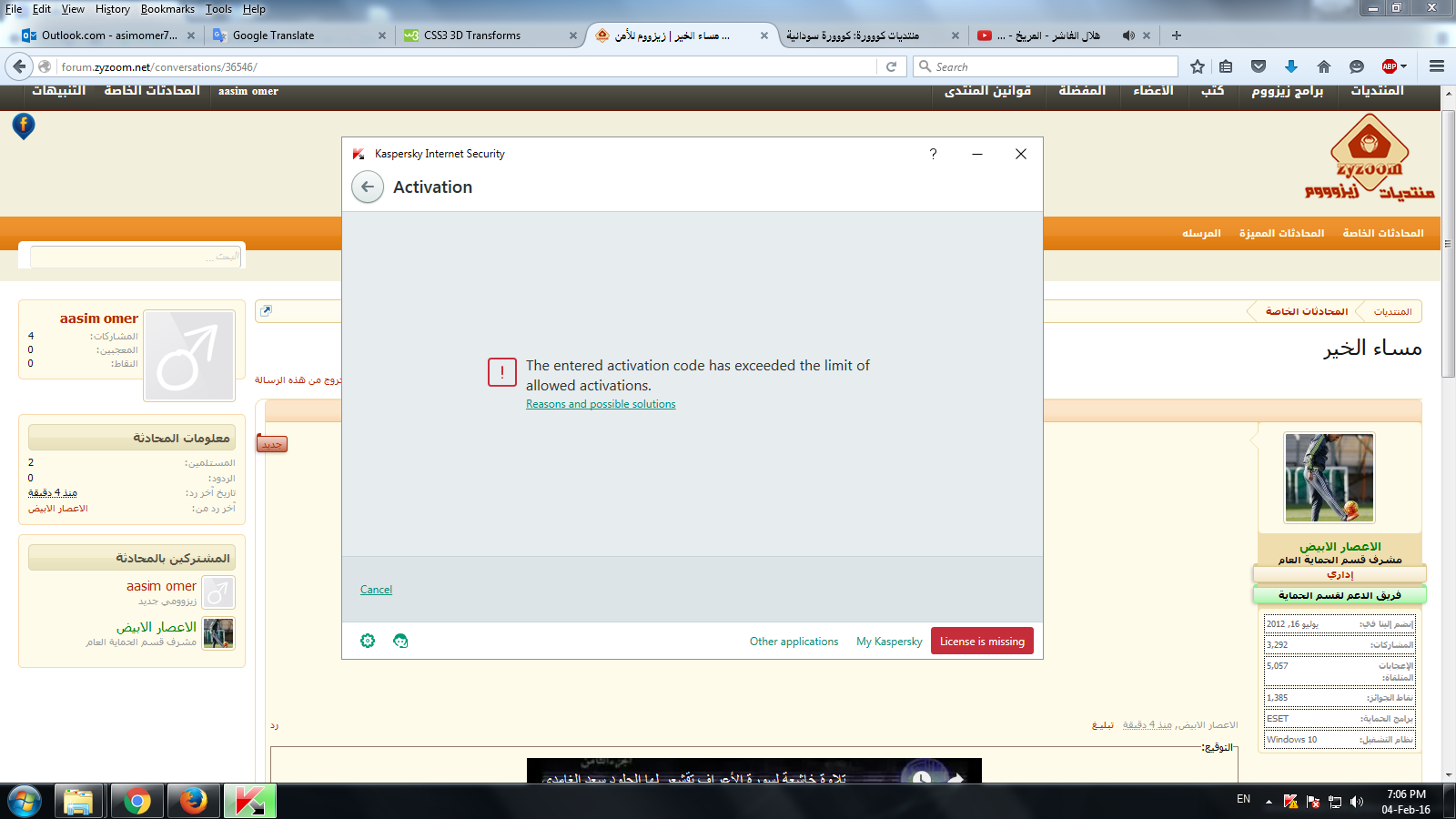The image size is (1456, 819).
Task: Bookmark this page star icon
Action: point(1198,66)
